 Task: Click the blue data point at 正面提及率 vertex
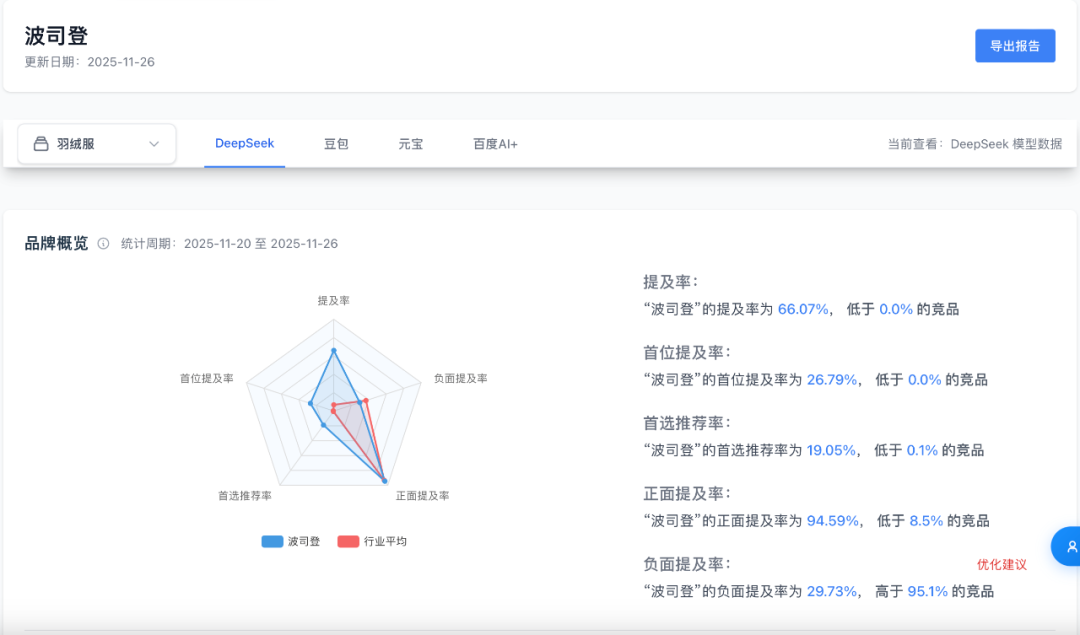[x=384, y=480]
